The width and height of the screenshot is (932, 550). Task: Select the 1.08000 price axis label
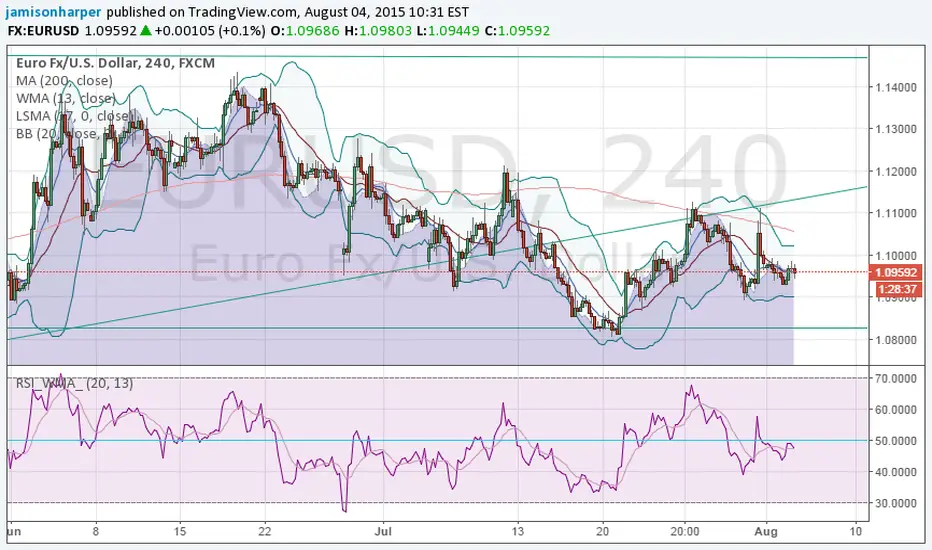tap(896, 340)
